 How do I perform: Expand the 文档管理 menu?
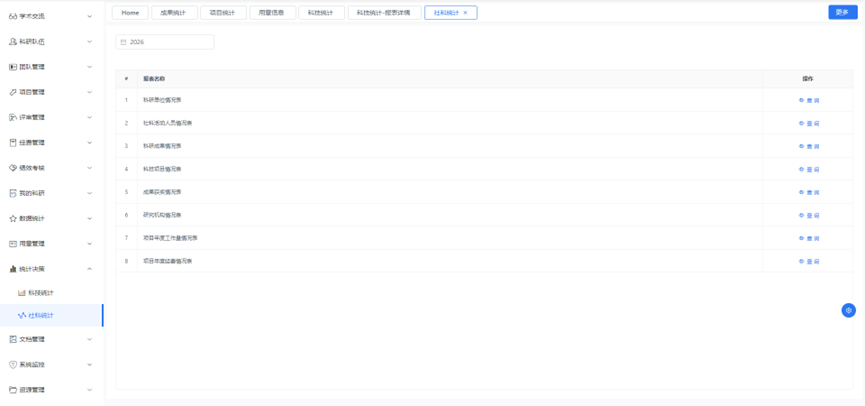90,340
